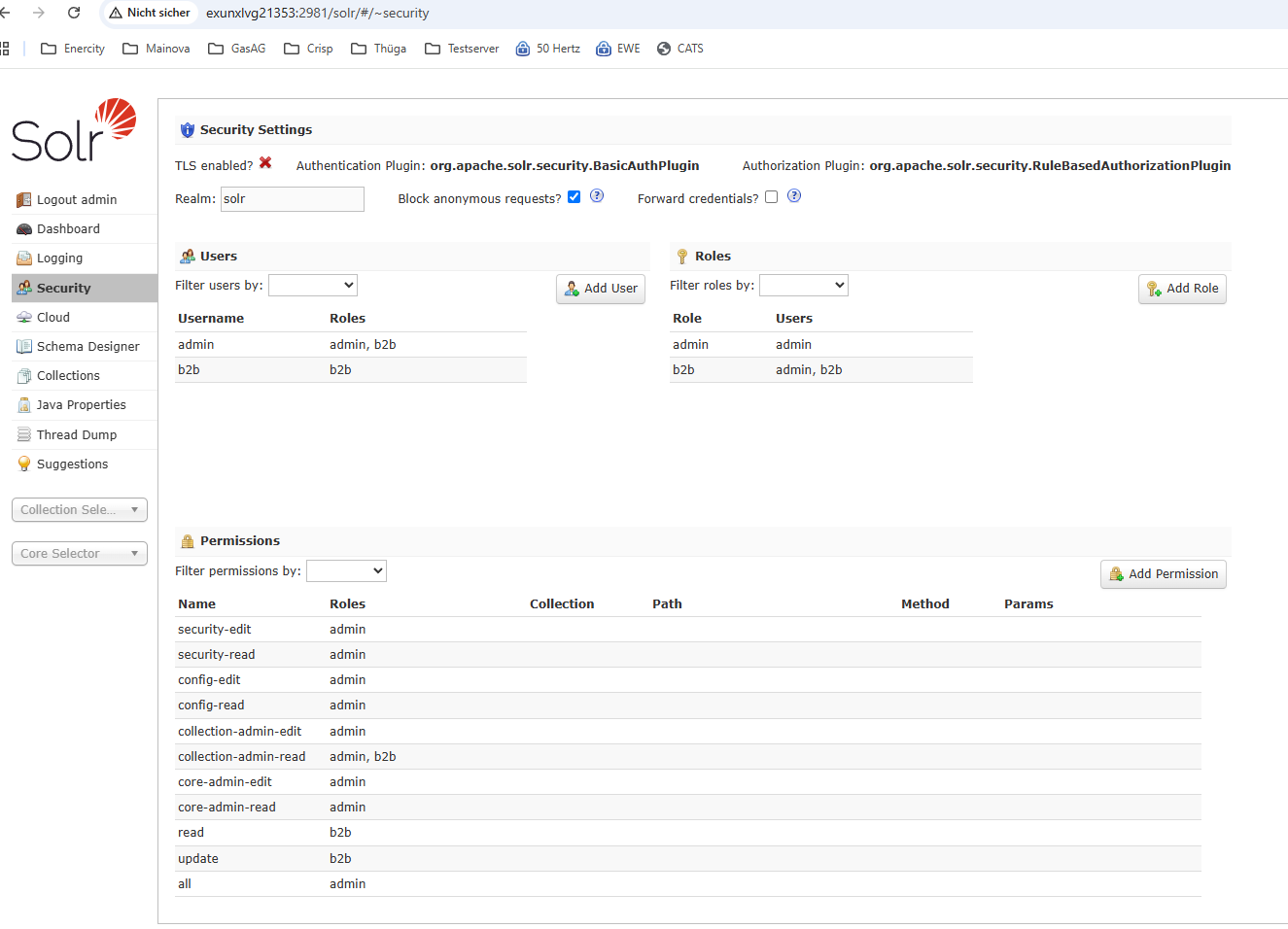Click into the Realm input field
Screen dimensions: 1288x929
point(292,198)
